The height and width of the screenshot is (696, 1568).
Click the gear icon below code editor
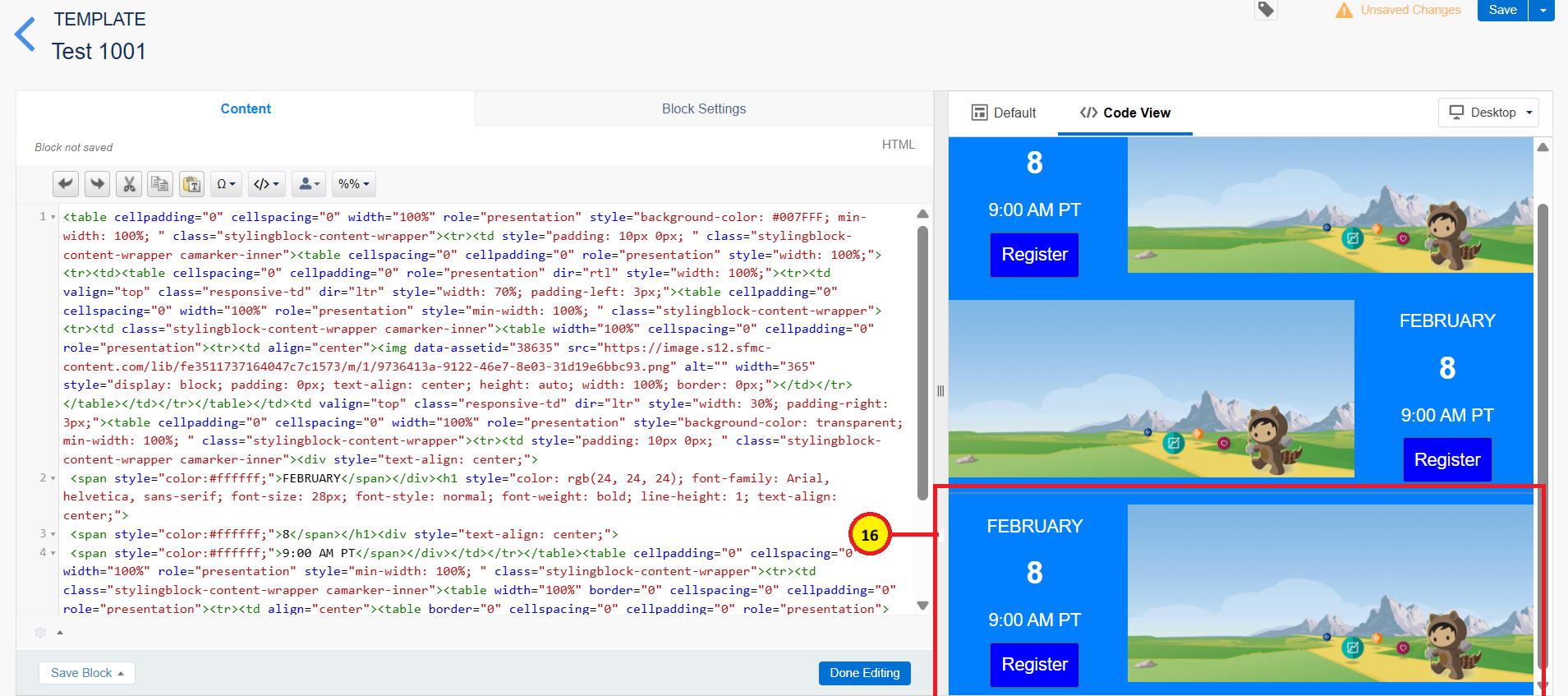[x=40, y=633]
